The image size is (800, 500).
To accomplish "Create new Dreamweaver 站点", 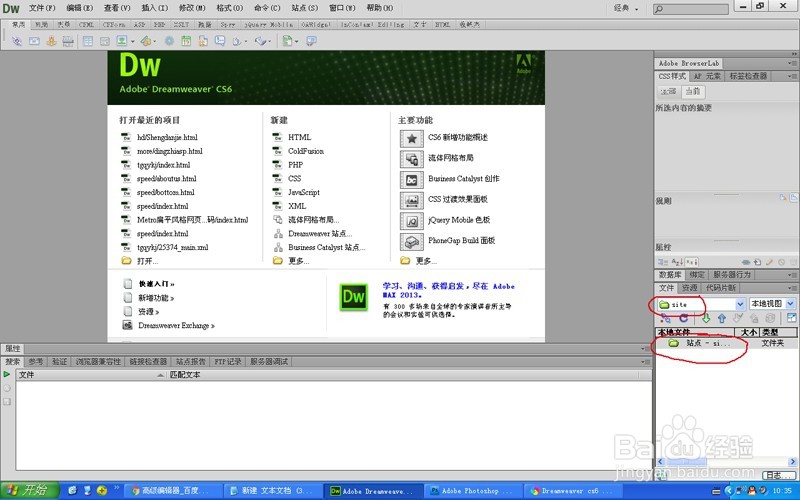I will [320, 234].
